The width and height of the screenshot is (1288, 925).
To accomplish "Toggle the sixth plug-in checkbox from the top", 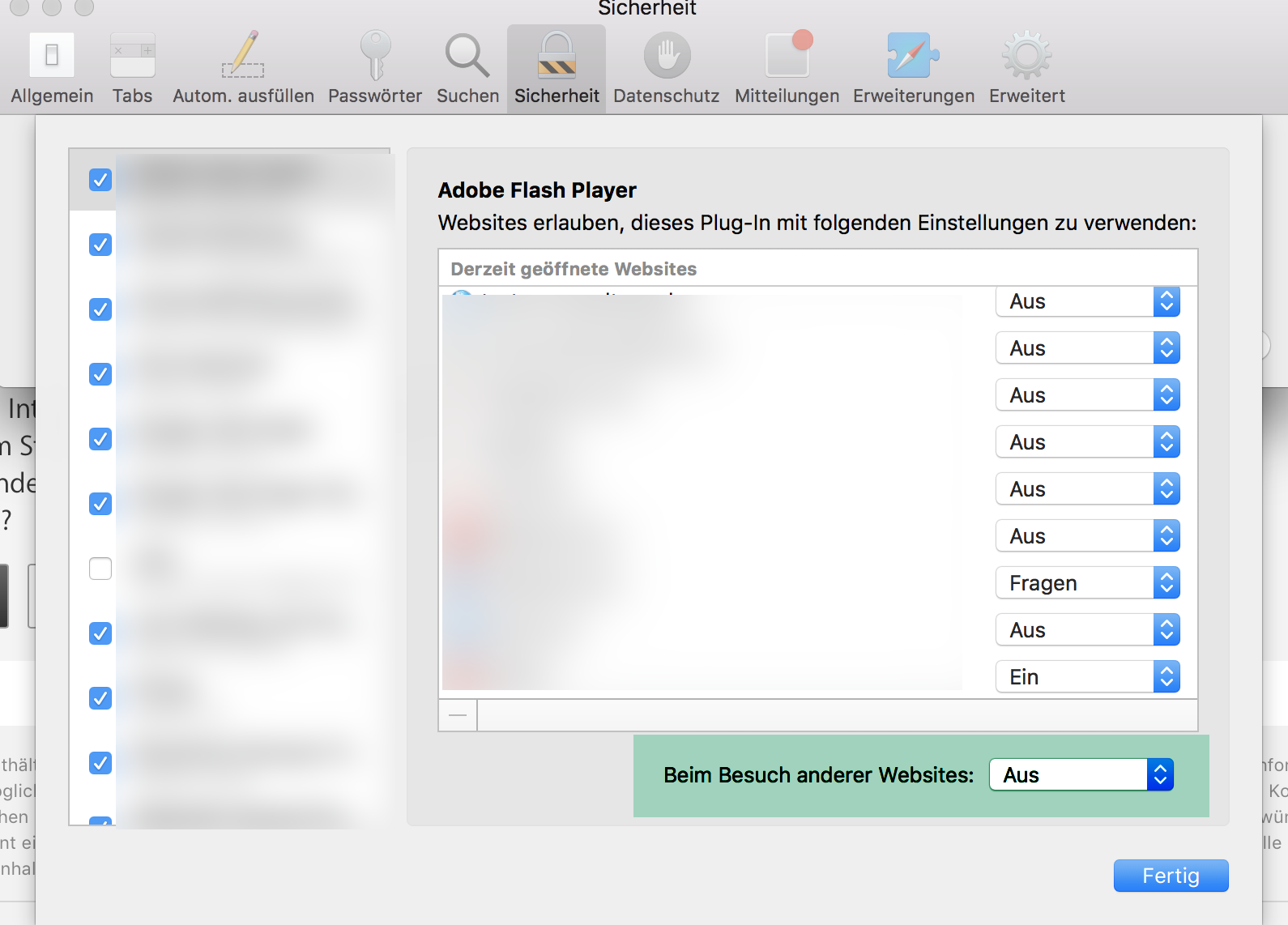I will [100, 503].
